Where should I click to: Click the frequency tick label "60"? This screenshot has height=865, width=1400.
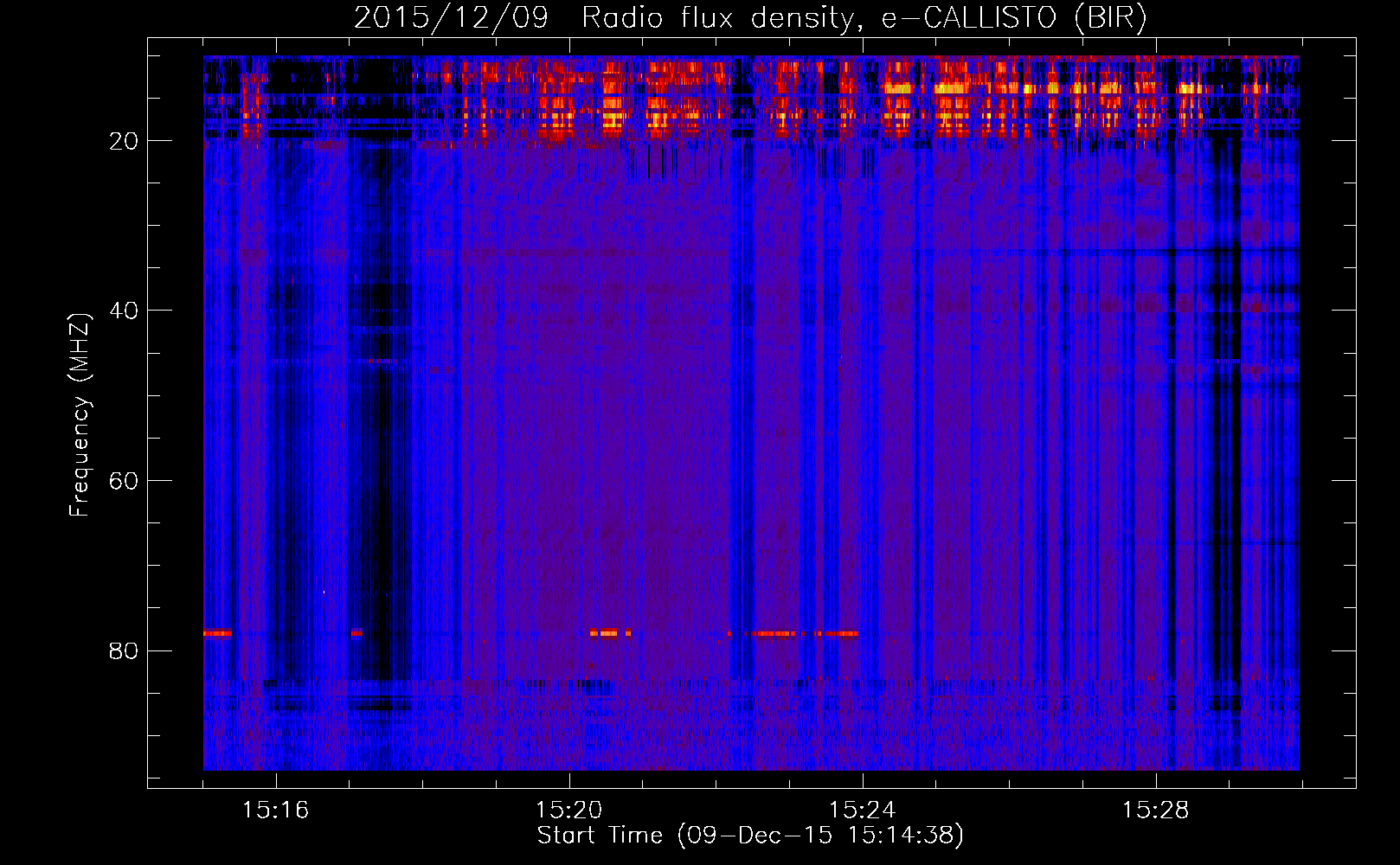click(125, 481)
